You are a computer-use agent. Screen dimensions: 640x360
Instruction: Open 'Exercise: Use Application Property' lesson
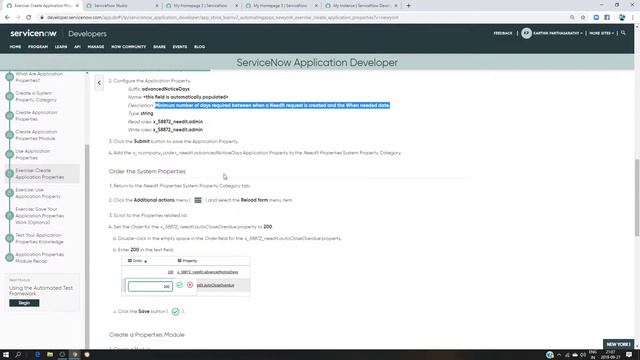pyautogui.click(x=38, y=193)
